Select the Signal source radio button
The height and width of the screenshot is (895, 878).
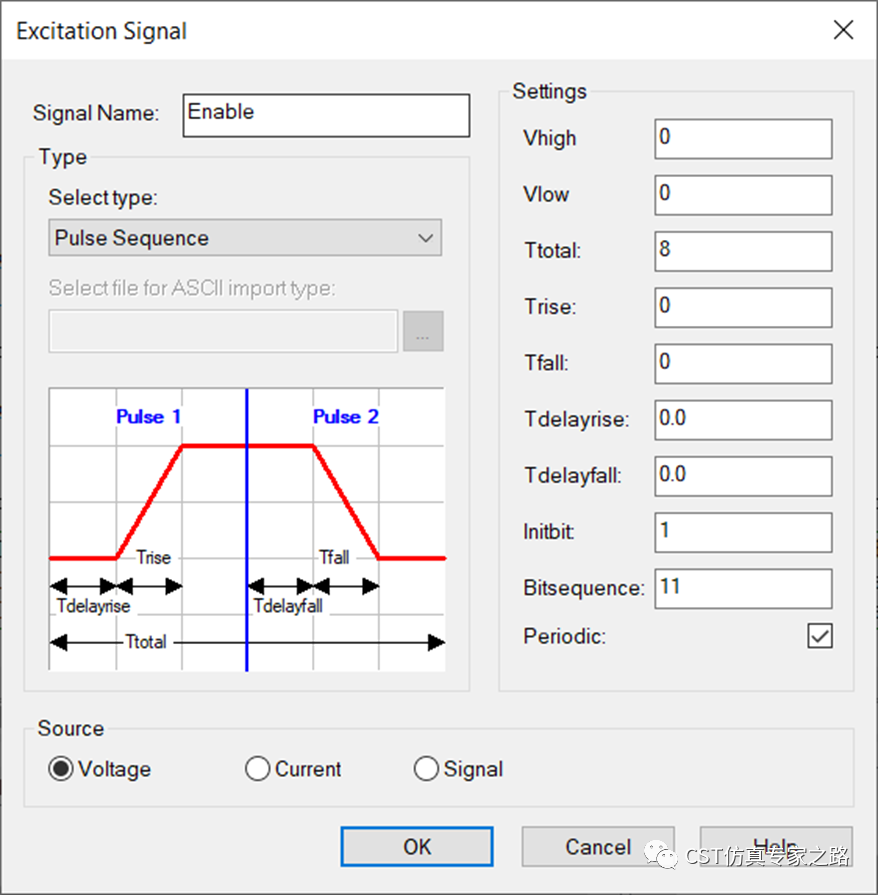tap(427, 769)
